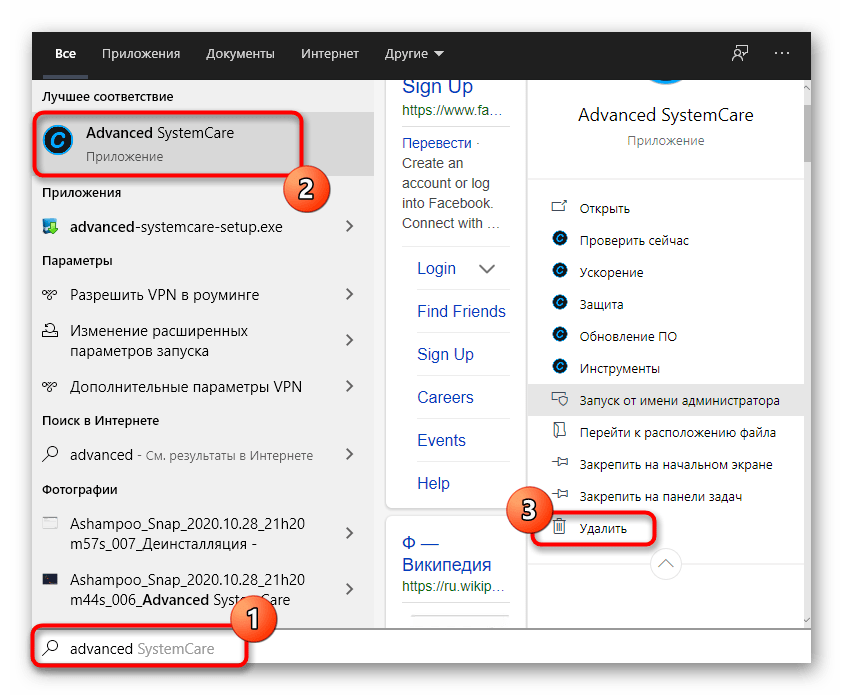
Task: Open the Find Friends link
Action: 461,311
